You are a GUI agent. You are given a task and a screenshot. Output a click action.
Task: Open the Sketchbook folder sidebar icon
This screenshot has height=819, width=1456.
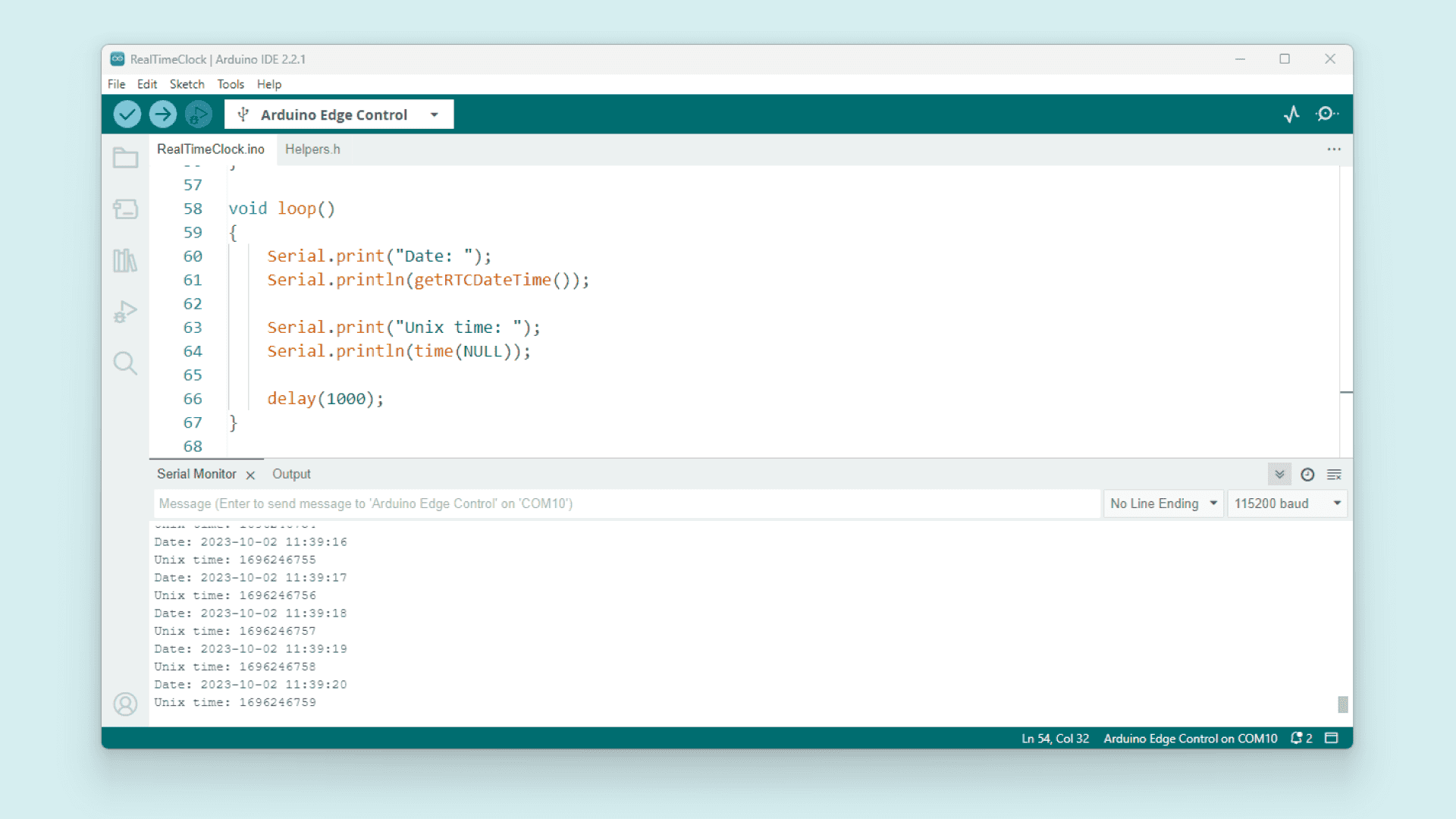(x=125, y=158)
